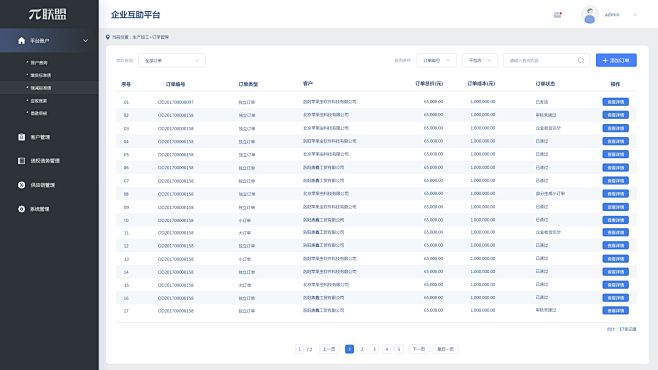Screen dimensions: 658x370
Task: Select the highlighted third submenu item under 平台账户
Action: click(x=41, y=88)
